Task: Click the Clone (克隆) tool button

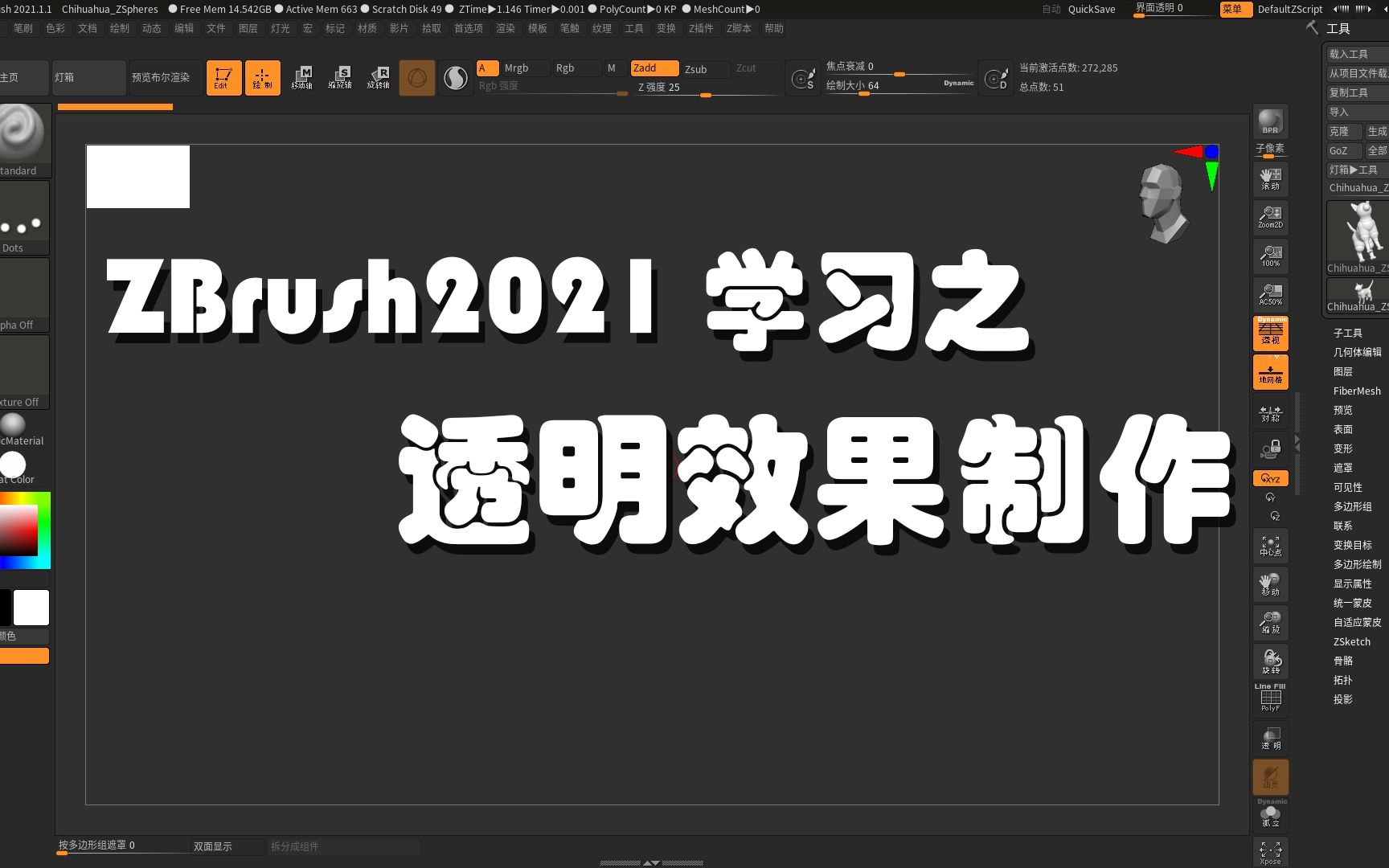Action: click(x=1343, y=131)
